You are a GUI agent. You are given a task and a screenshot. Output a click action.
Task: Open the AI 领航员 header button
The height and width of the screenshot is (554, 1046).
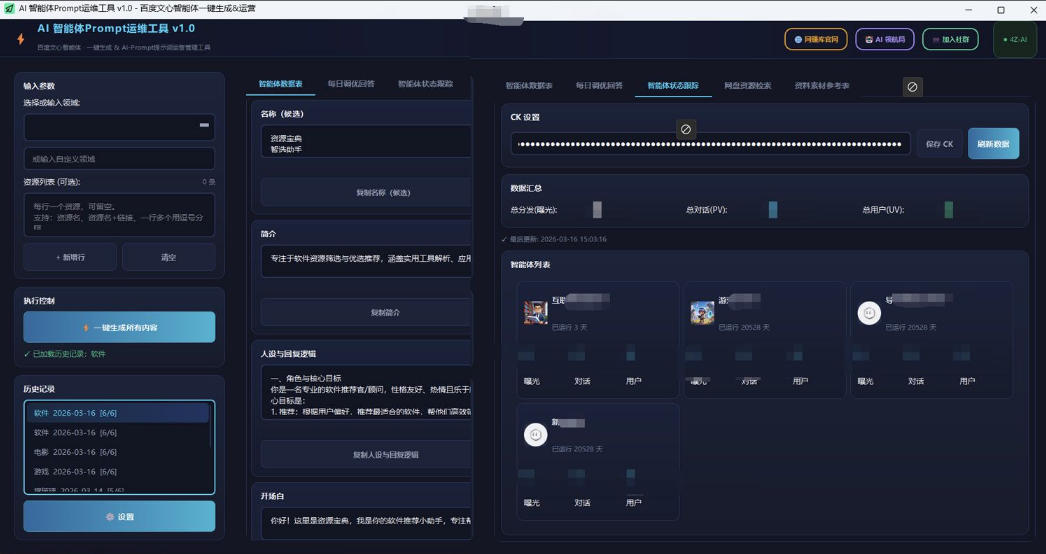click(x=885, y=39)
